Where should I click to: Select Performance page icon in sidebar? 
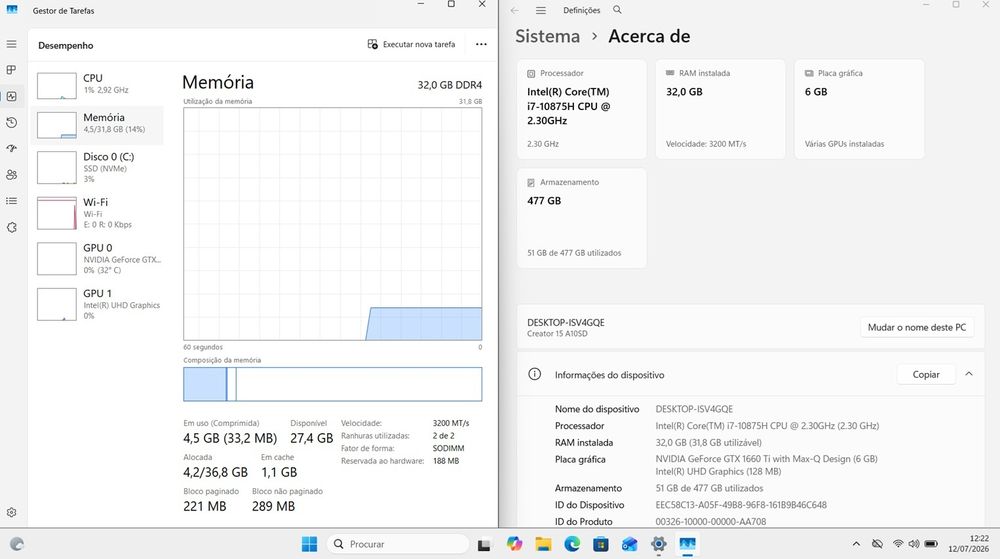11,96
